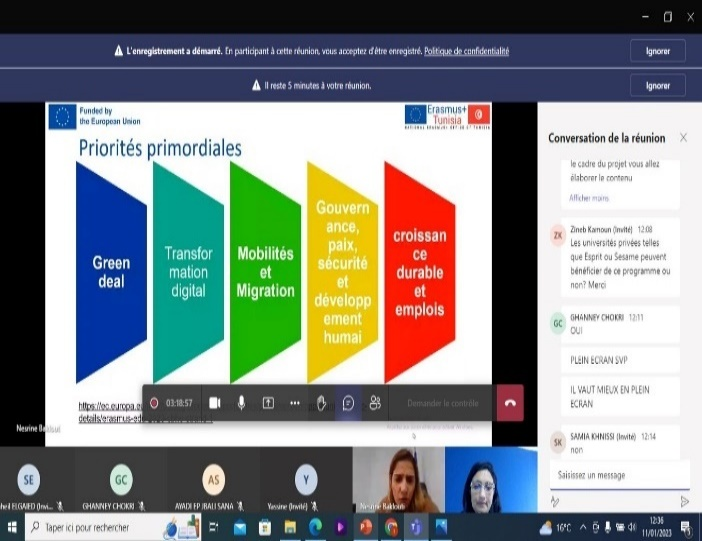This screenshot has width=702, height=541.
Task: Open File Explorer from the taskbar
Action: (290, 528)
